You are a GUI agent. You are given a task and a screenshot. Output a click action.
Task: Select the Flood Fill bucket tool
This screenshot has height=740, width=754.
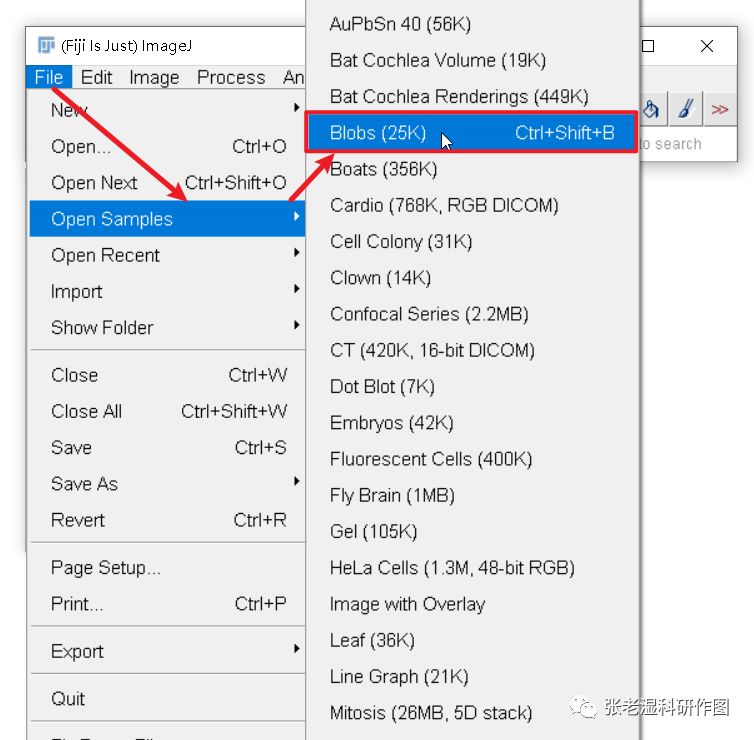click(652, 109)
